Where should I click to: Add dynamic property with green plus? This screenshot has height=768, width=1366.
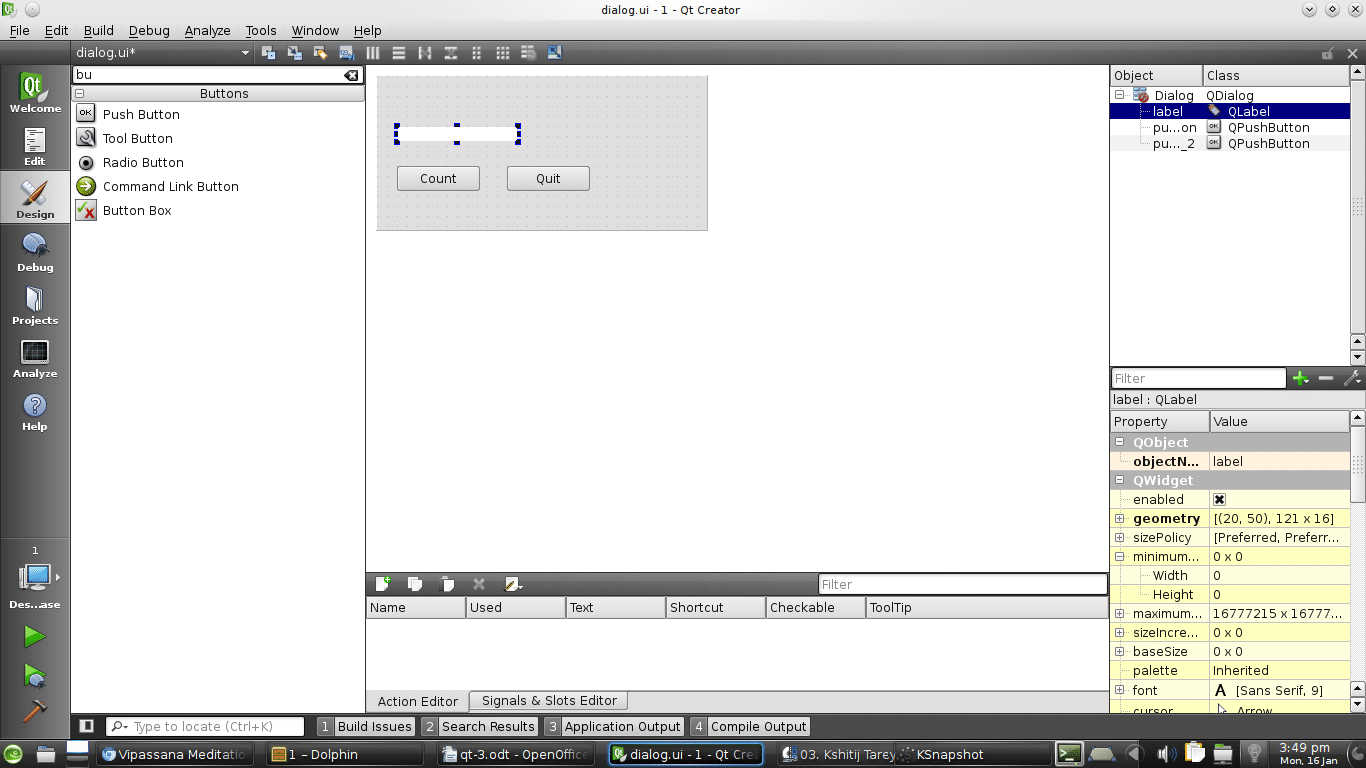pyautogui.click(x=1300, y=378)
